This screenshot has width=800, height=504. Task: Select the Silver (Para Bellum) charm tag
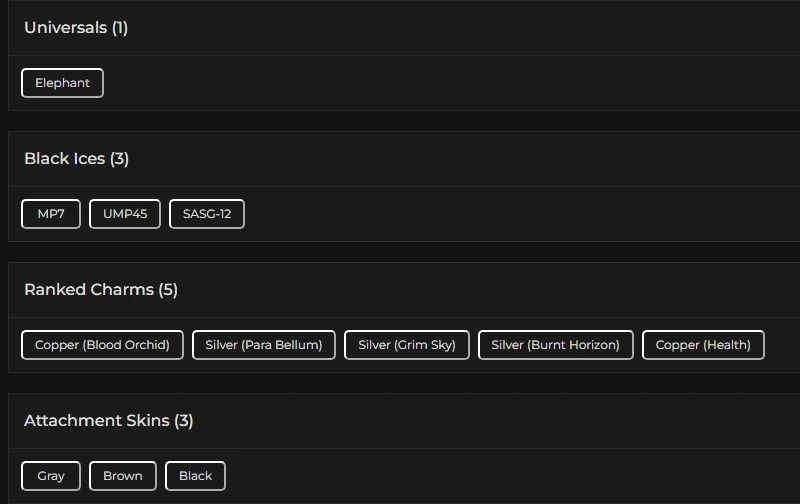pos(264,345)
